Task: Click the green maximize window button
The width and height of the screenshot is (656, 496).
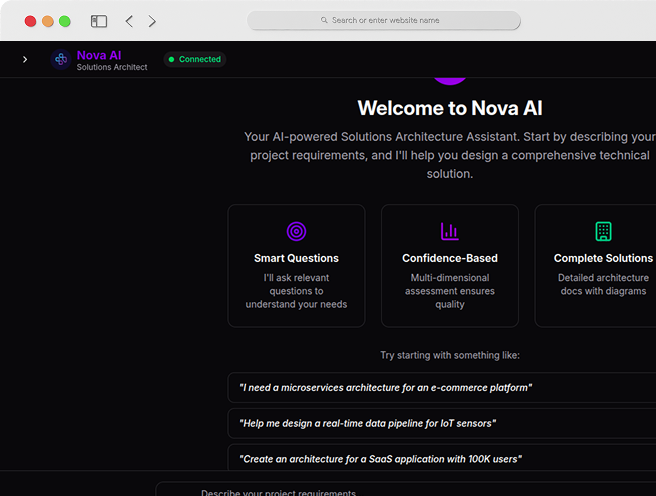Action: pyautogui.click(x=65, y=21)
